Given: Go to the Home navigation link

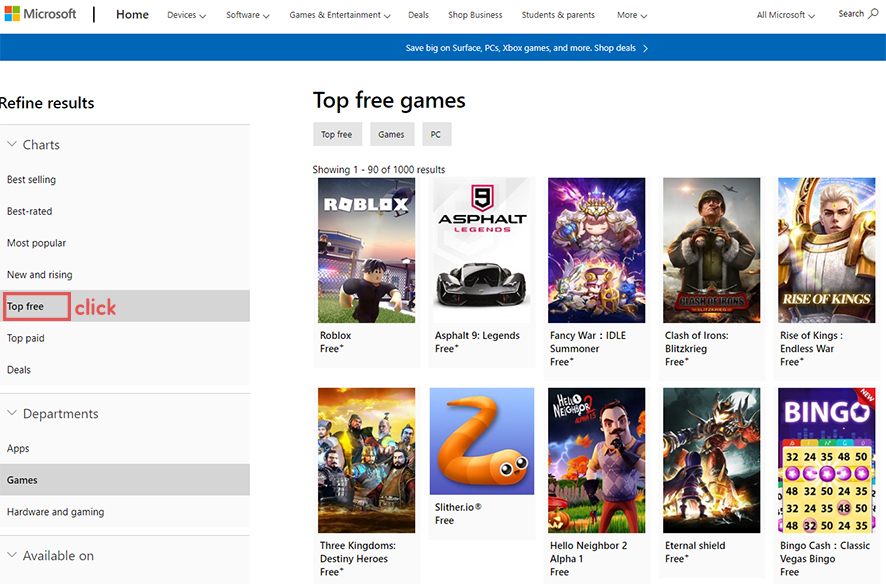Looking at the screenshot, I should point(132,15).
